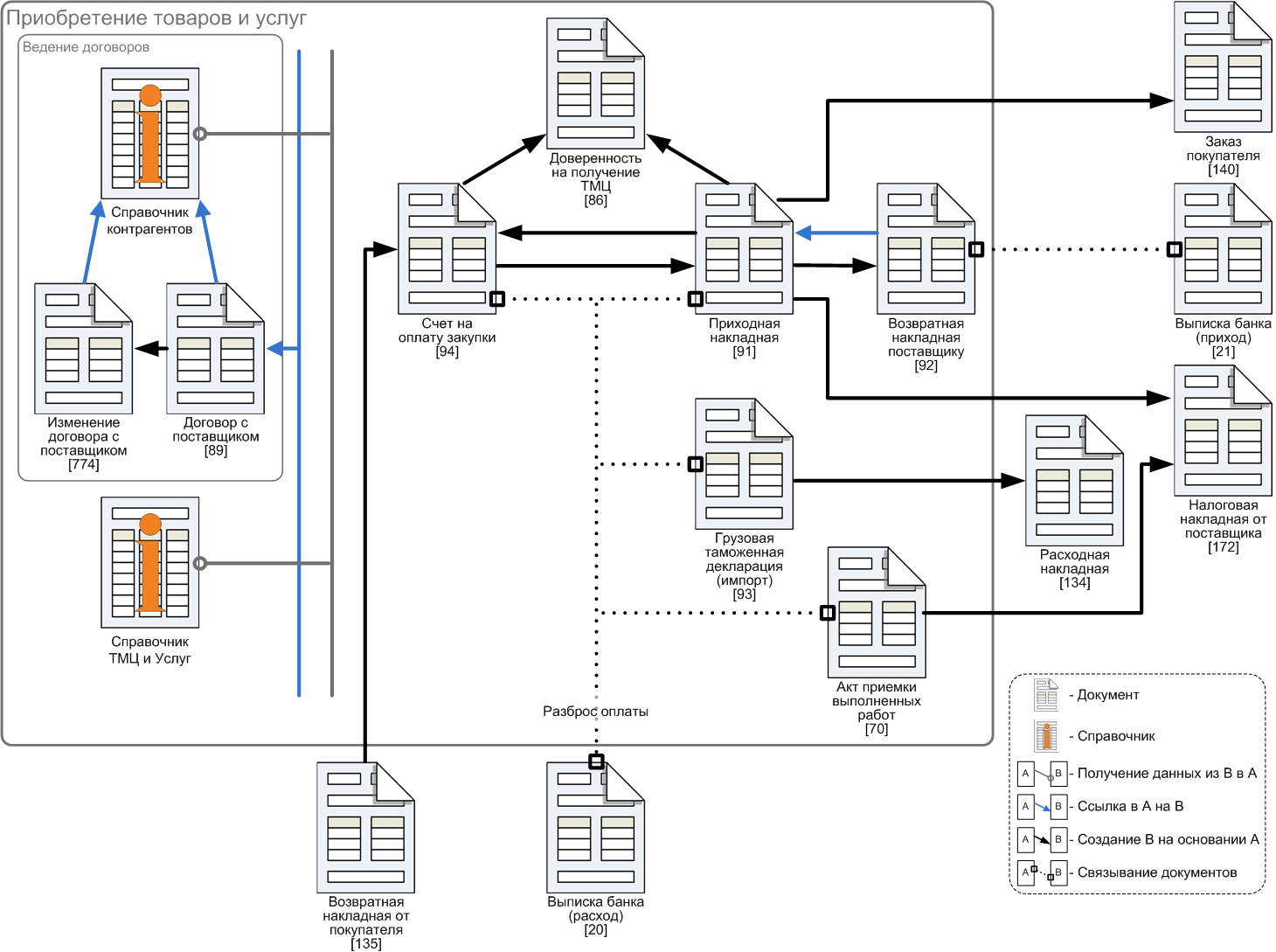
Task: Click the Акт приемки выполненных работ [70] caption
Action: point(877,708)
